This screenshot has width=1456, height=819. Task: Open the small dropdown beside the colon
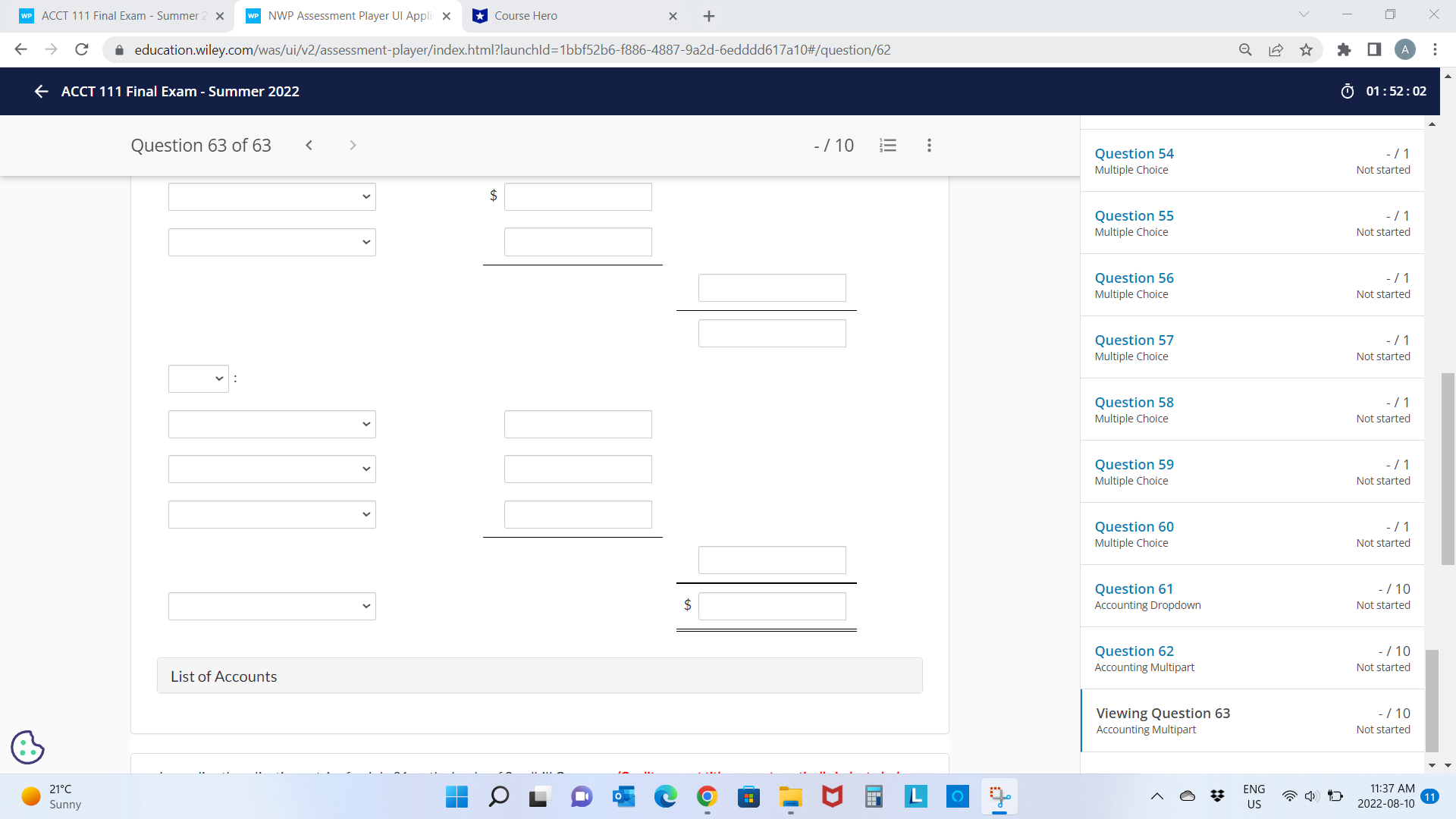pos(199,378)
